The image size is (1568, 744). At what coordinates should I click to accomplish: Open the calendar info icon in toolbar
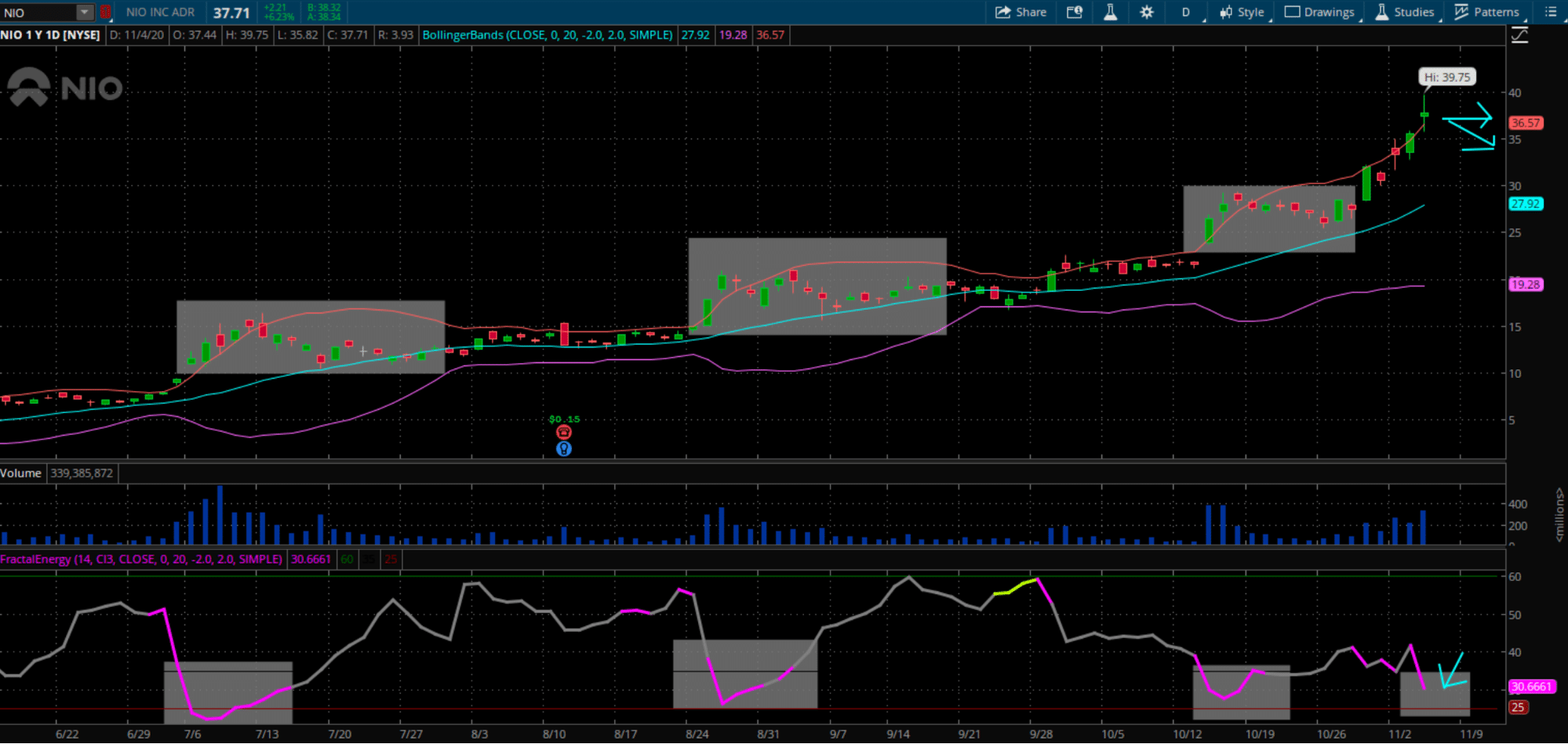1075,13
